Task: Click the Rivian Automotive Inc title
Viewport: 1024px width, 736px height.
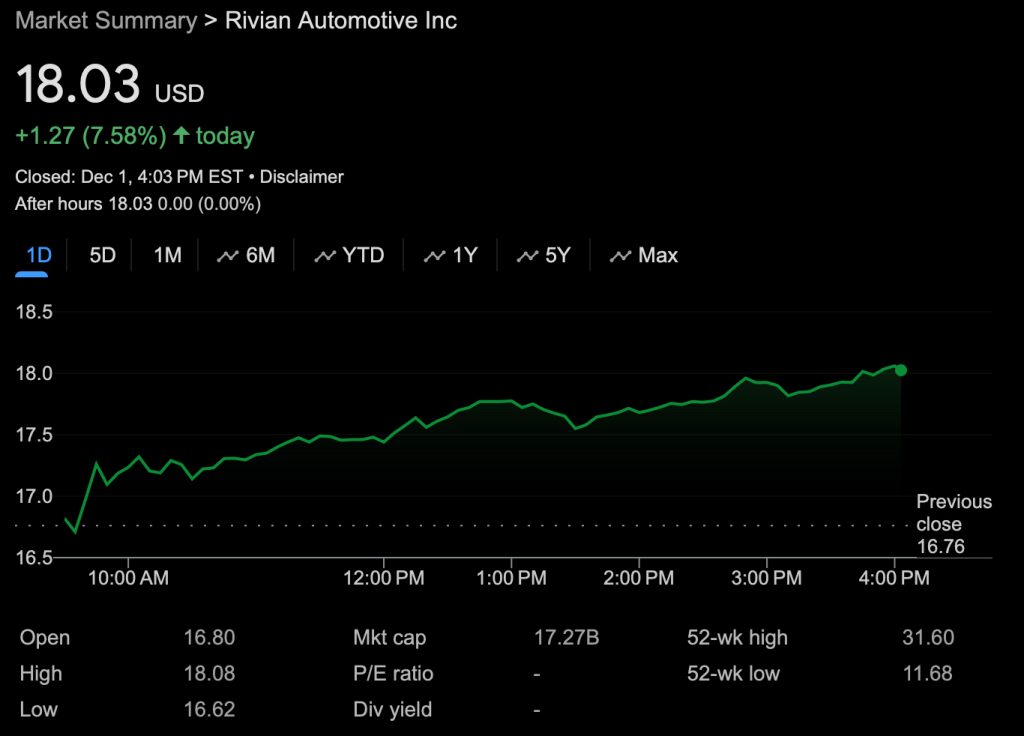Action: pyautogui.click(x=340, y=21)
